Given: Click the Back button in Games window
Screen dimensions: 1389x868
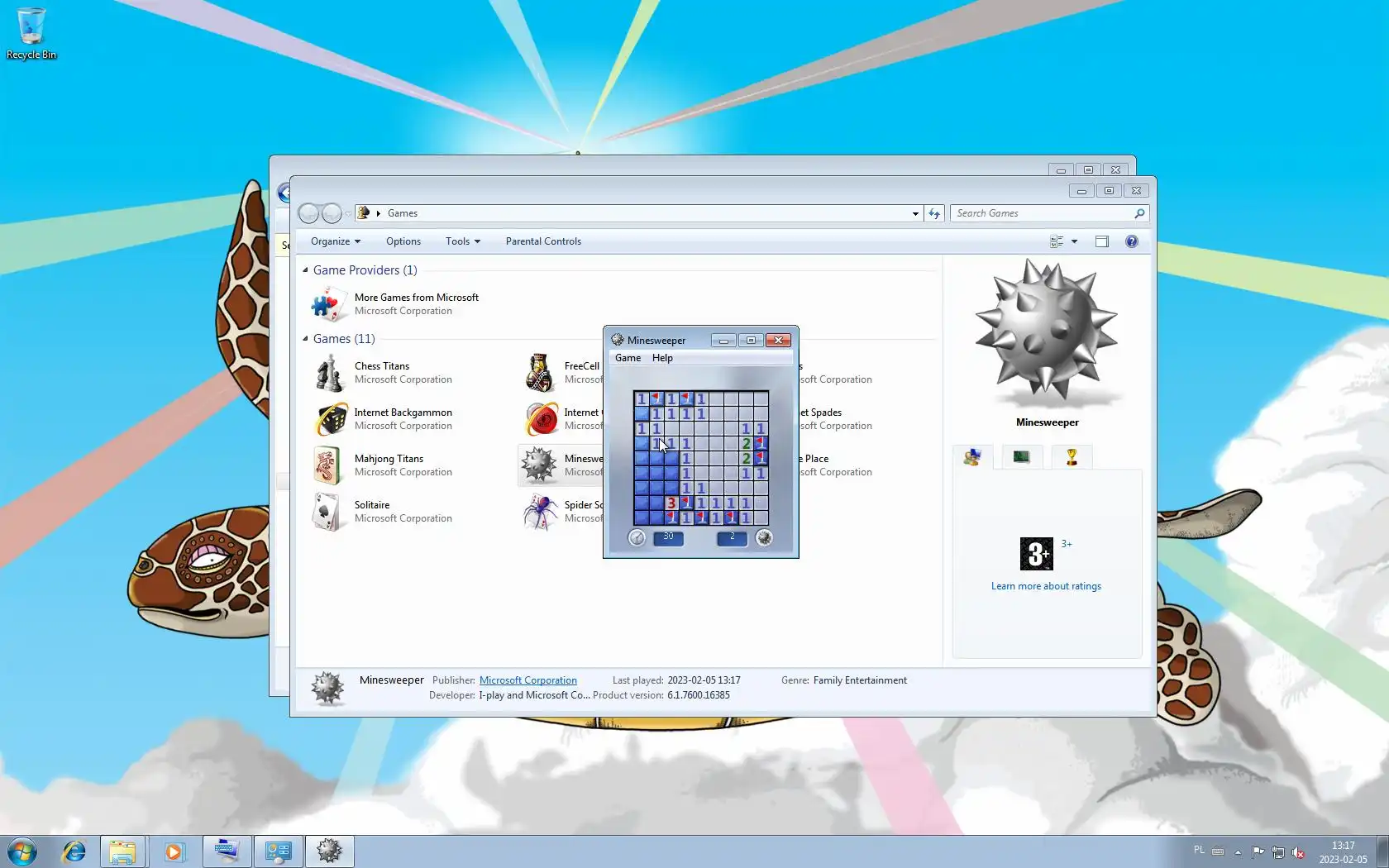Looking at the screenshot, I should (308, 213).
